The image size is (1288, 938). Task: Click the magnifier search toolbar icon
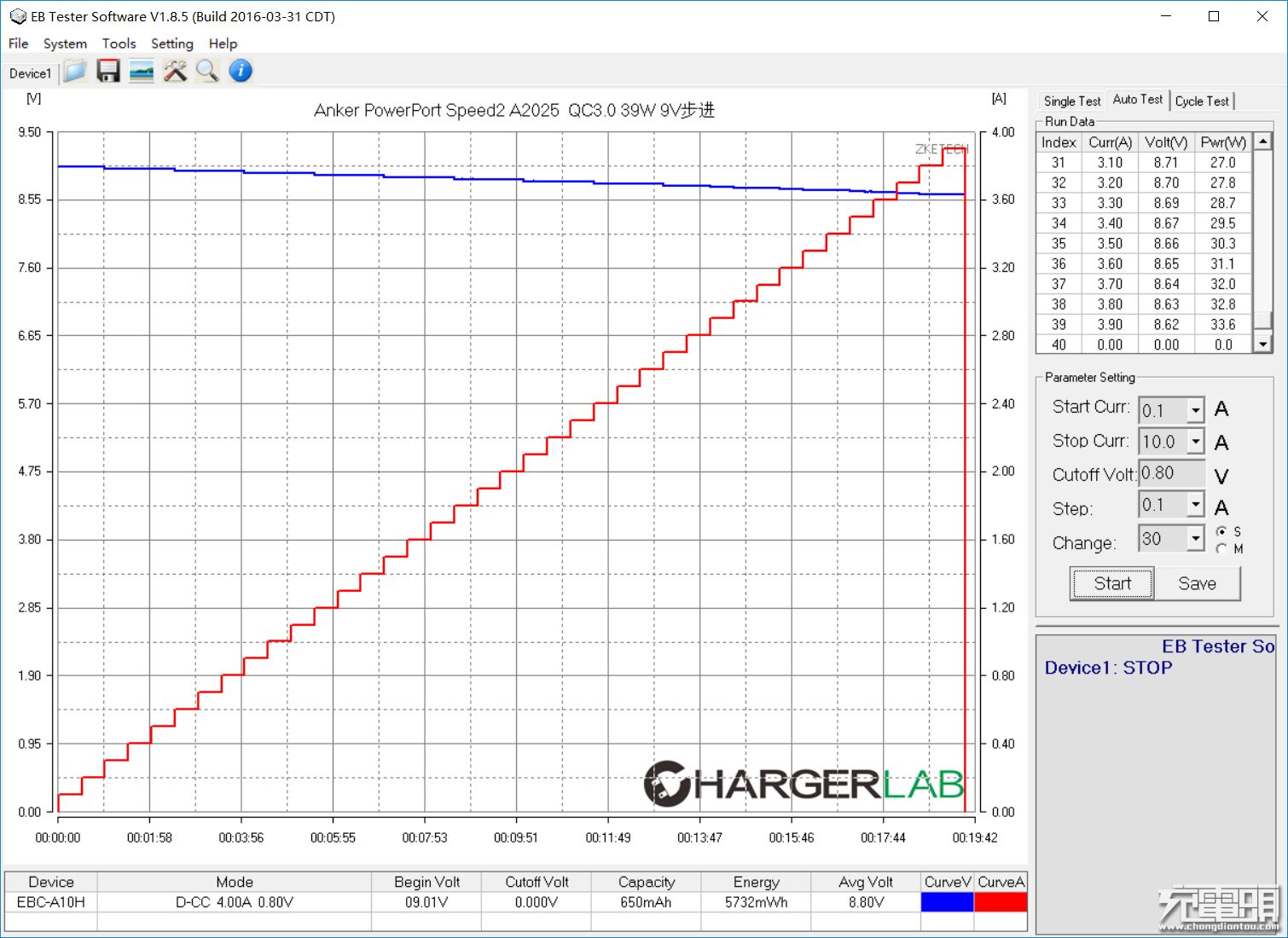coord(207,72)
